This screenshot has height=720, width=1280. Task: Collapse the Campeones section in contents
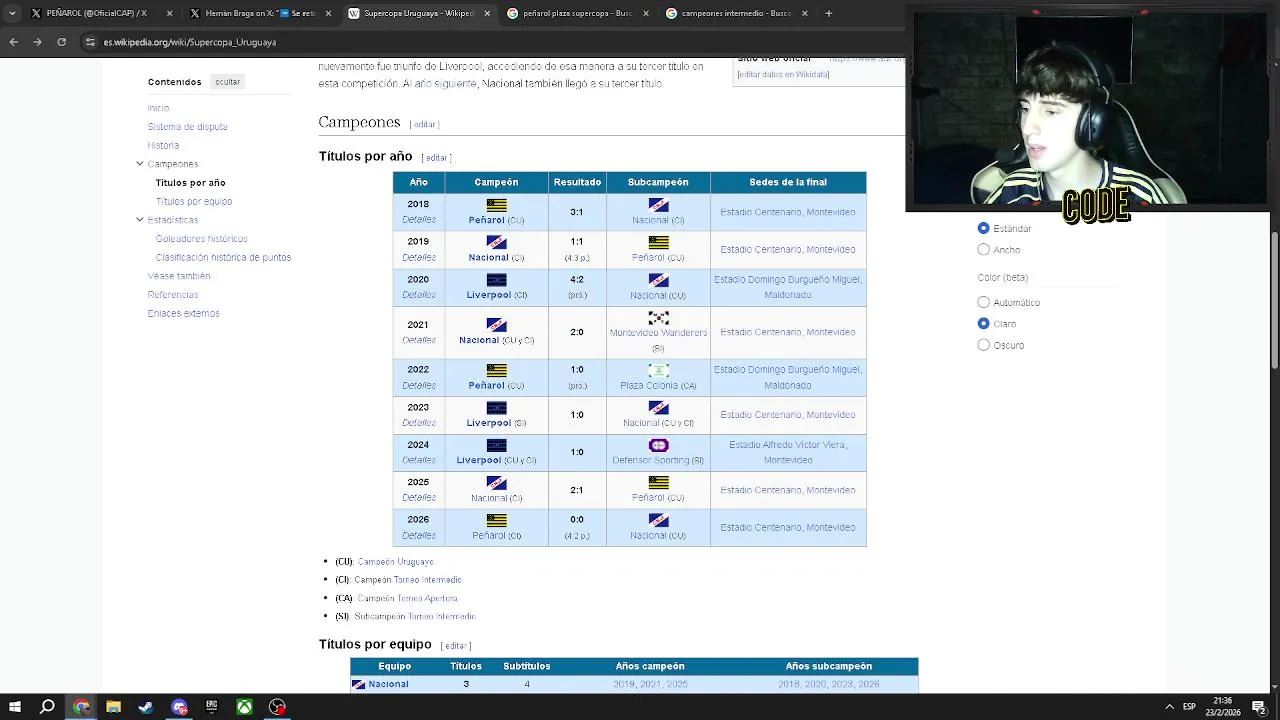(140, 163)
